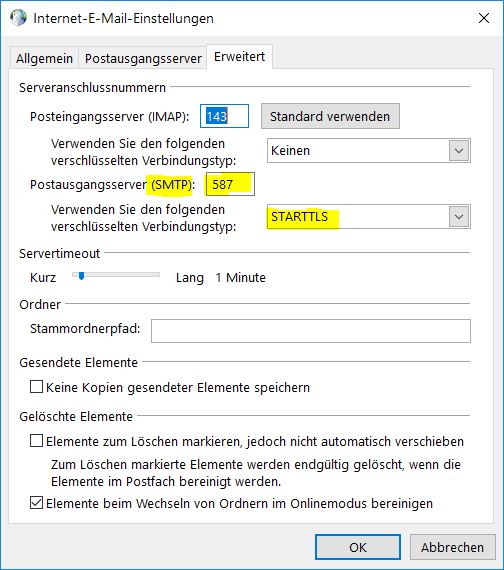
Task: Open the Postausgangsserver tab
Action: pos(143,58)
